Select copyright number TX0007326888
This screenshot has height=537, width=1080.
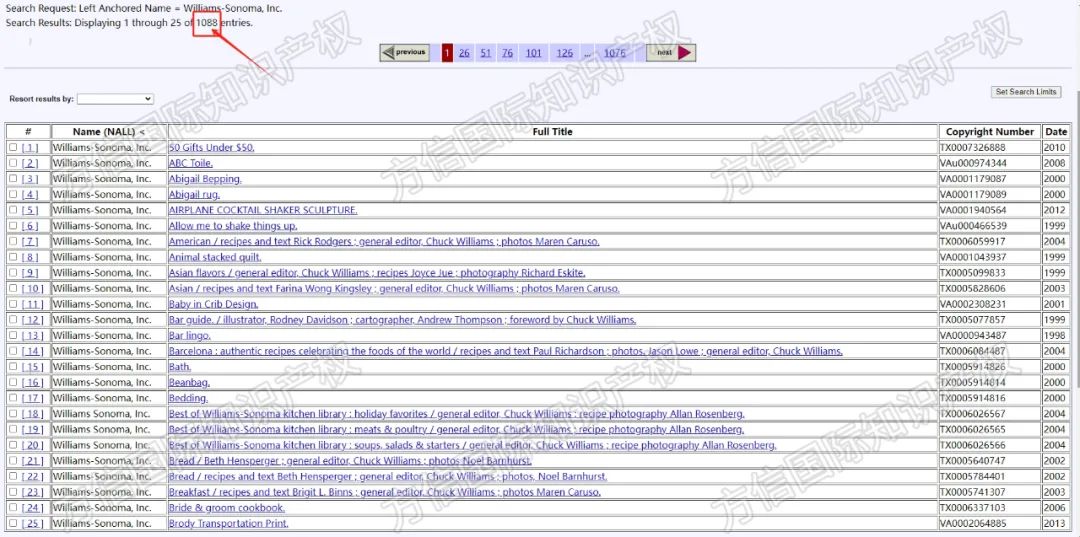tap(973, 147)
